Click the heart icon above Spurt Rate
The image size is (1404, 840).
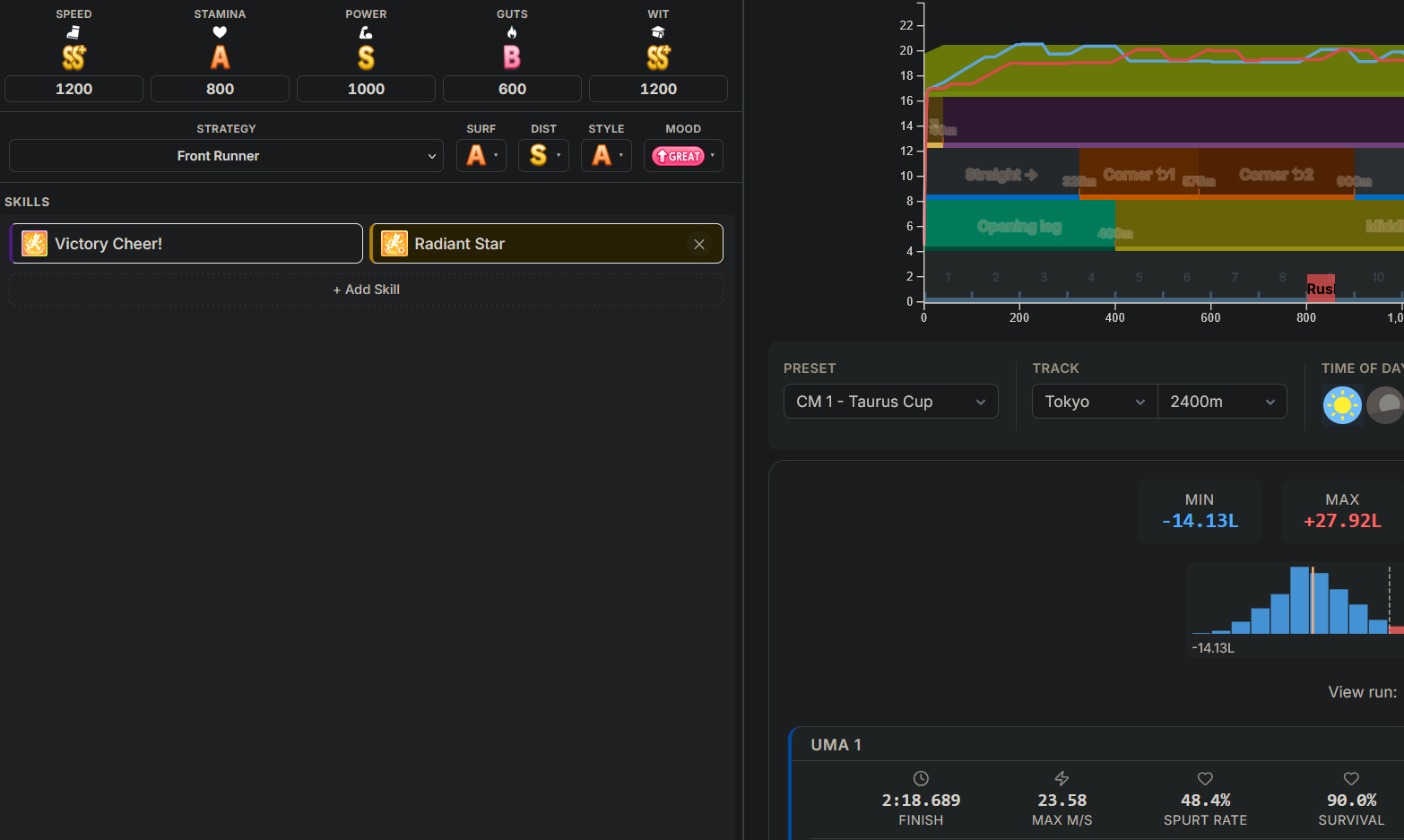(1205, 778)
